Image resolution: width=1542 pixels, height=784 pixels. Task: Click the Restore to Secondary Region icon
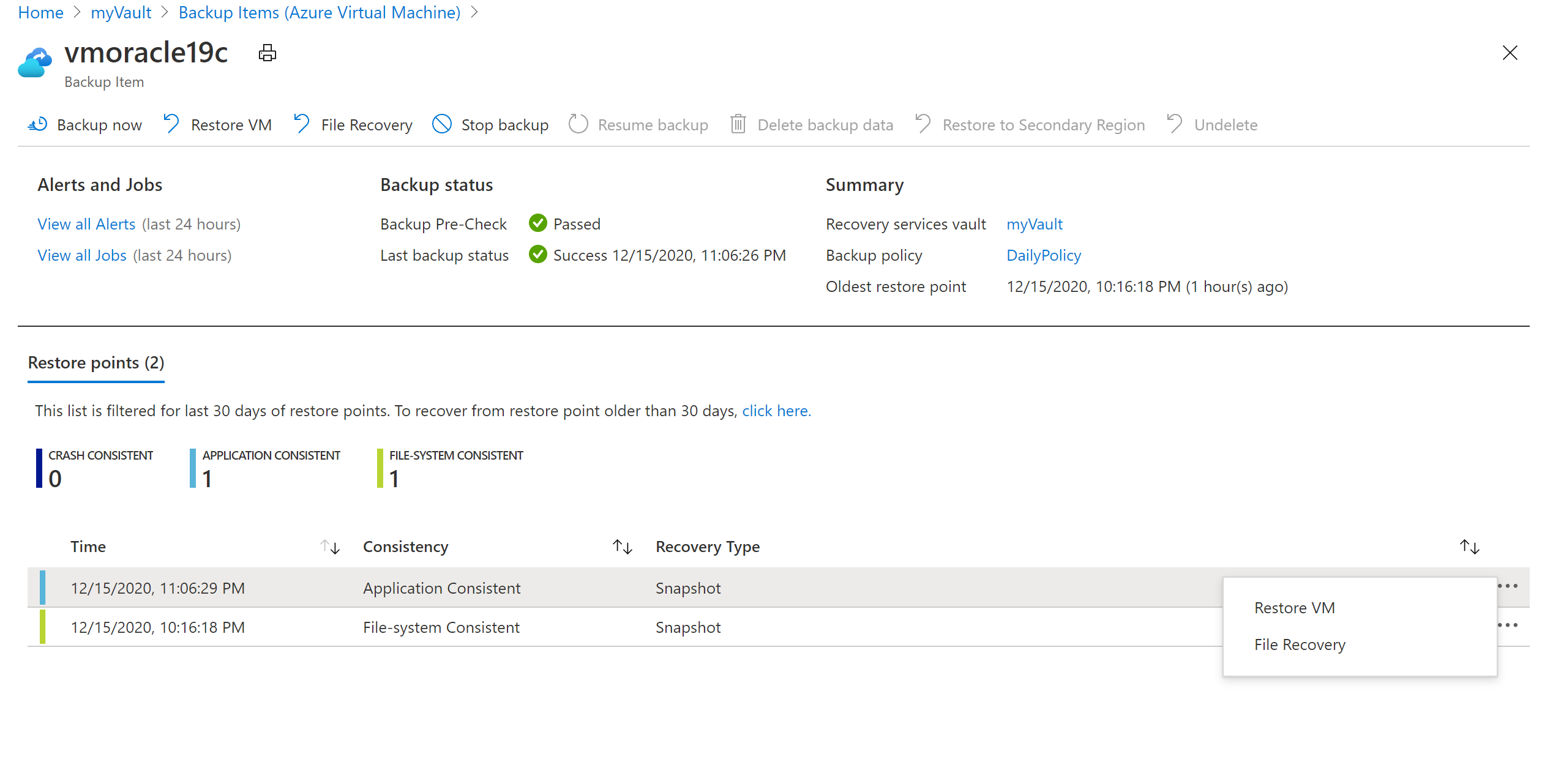pos(922,124)
